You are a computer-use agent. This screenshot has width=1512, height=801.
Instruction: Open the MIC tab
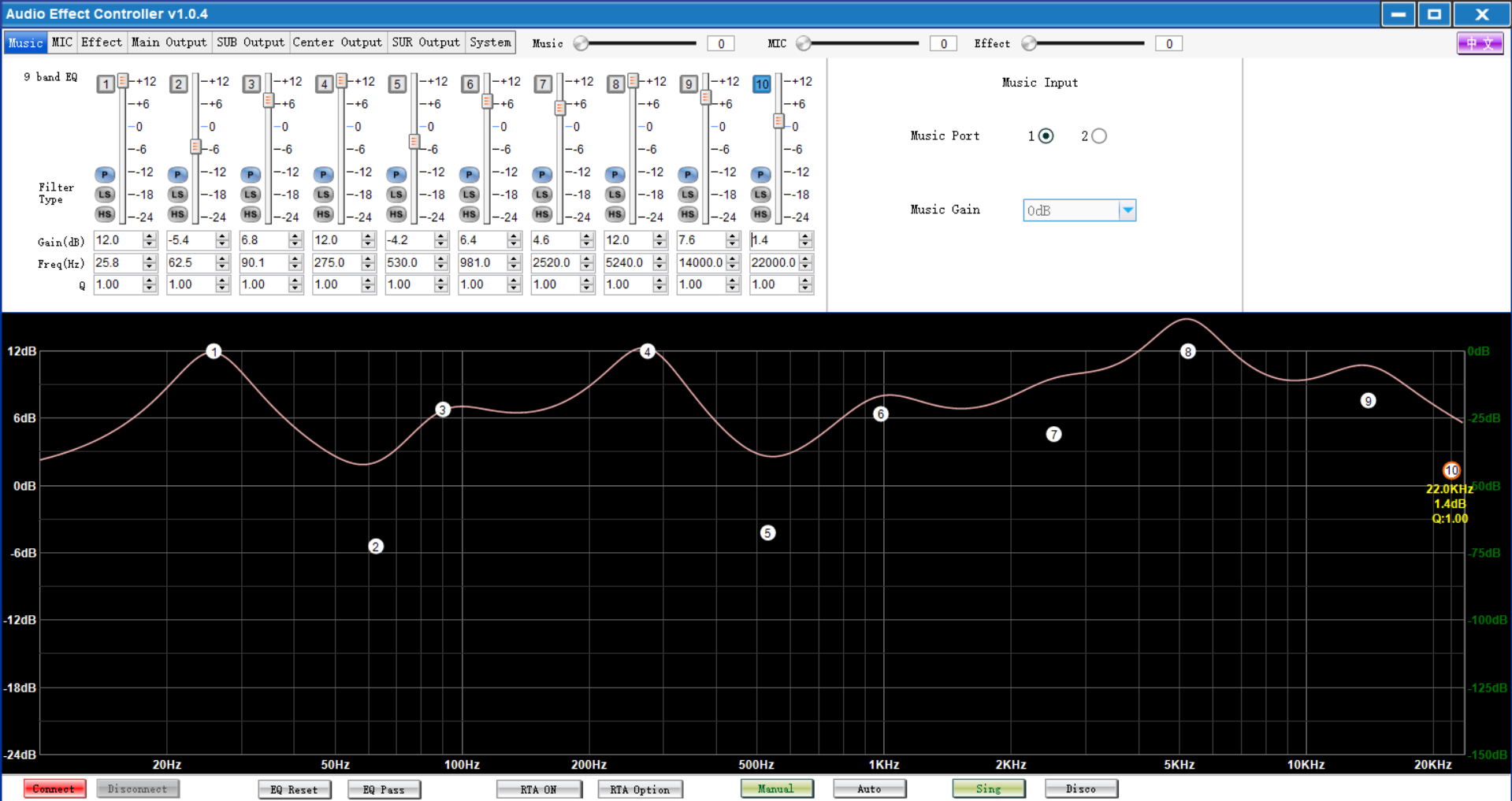click(62, 43)
